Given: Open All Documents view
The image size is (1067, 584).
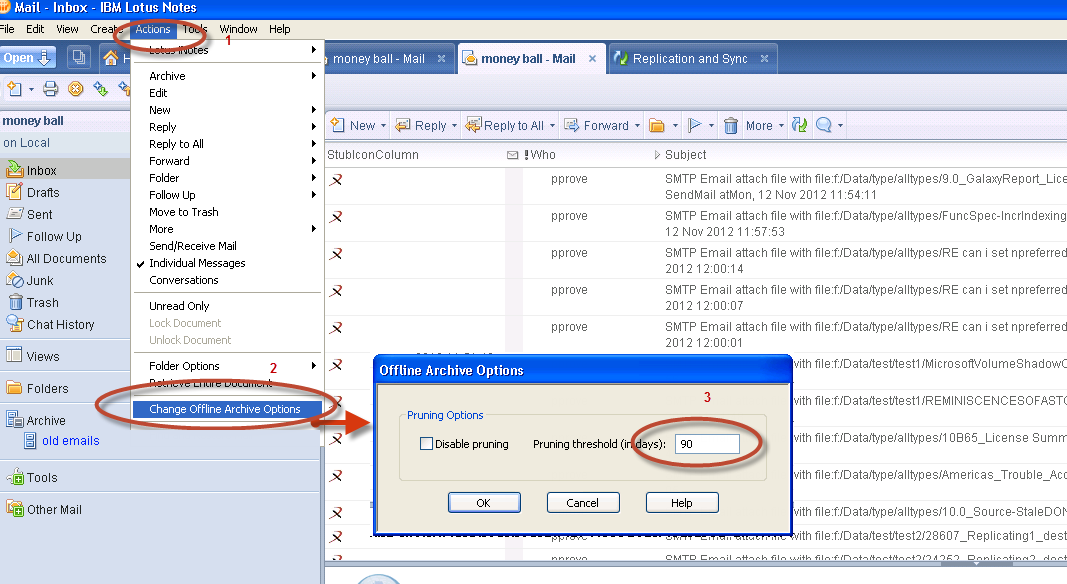Looking at the screenshot, I should (66, 259).
